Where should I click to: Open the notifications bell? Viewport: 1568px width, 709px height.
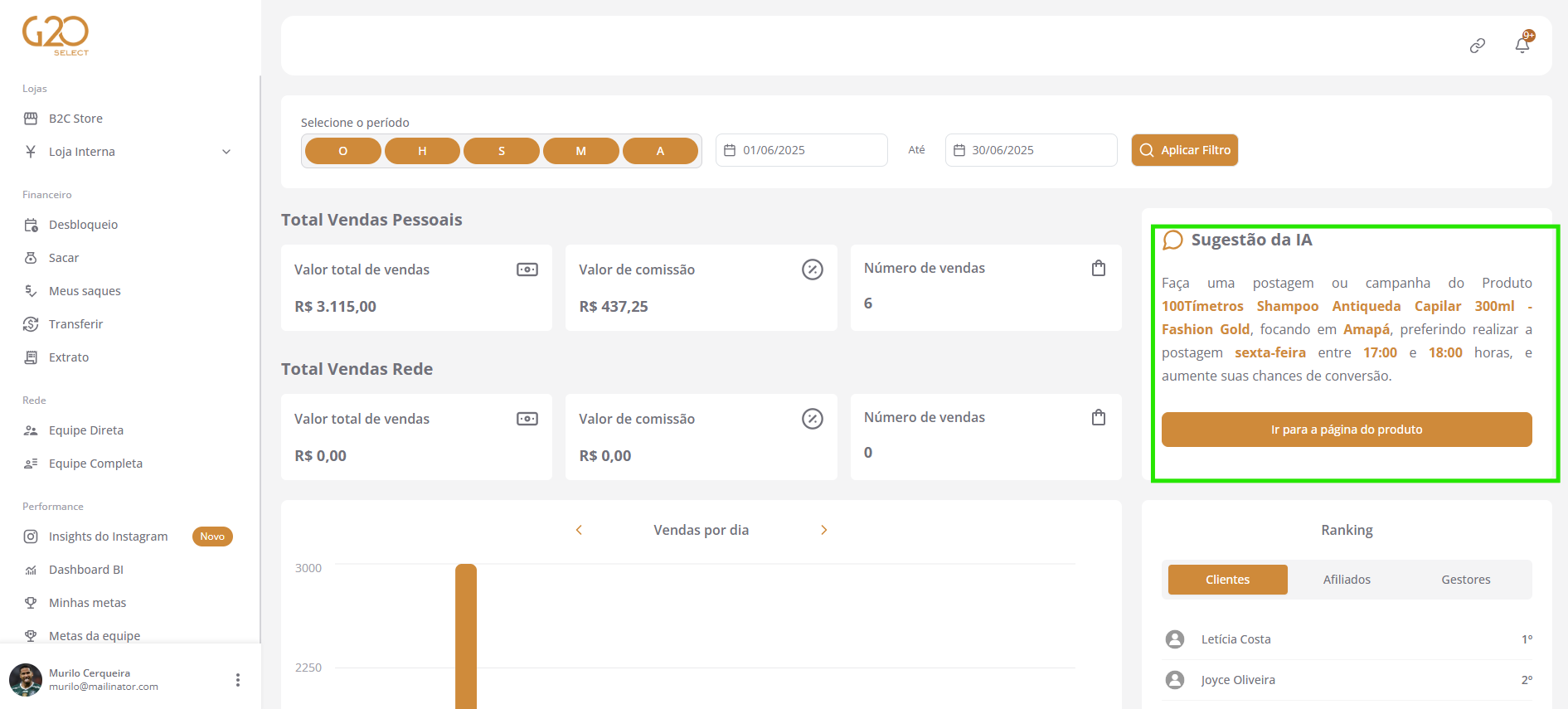click(x=1522, y=45)
